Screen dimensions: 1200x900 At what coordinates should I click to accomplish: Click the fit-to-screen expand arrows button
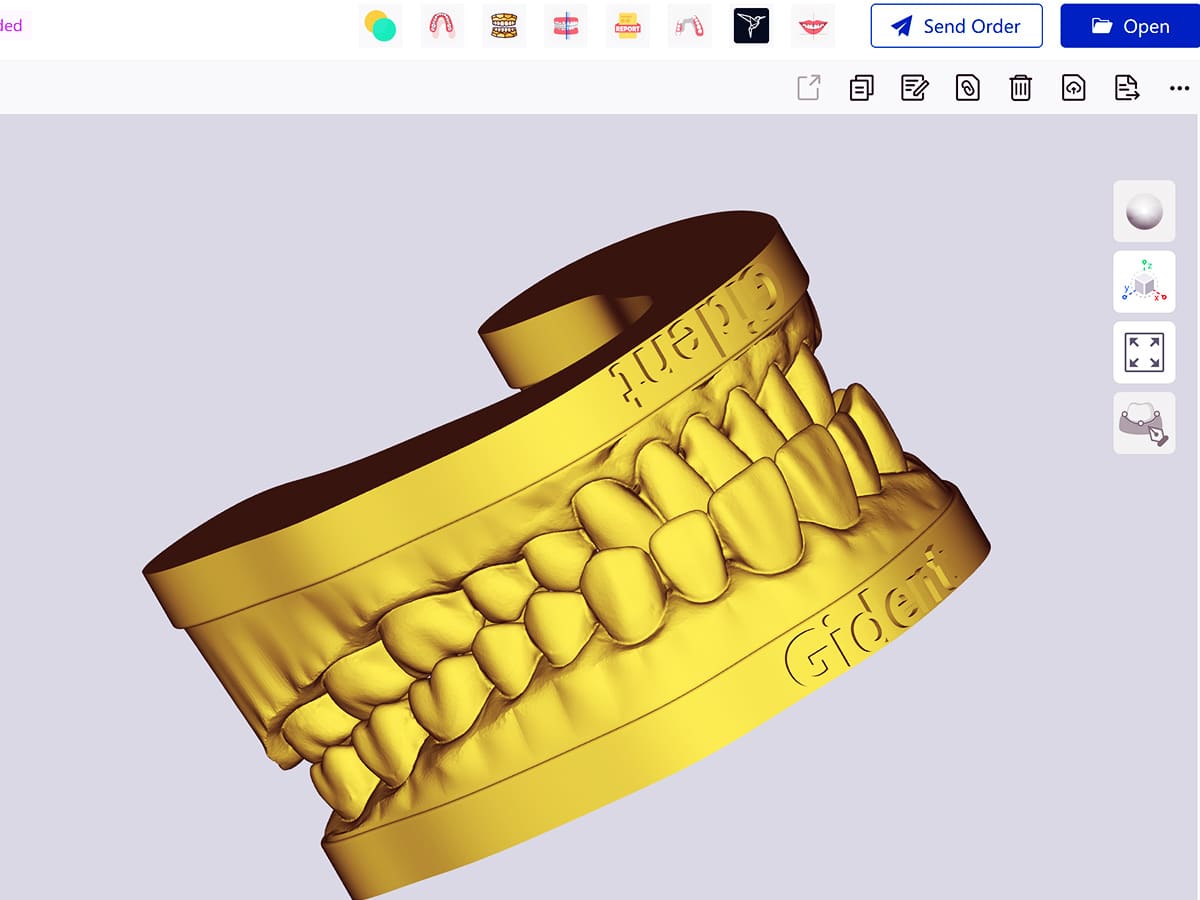pyautogui.click(x=1144, y=353)
